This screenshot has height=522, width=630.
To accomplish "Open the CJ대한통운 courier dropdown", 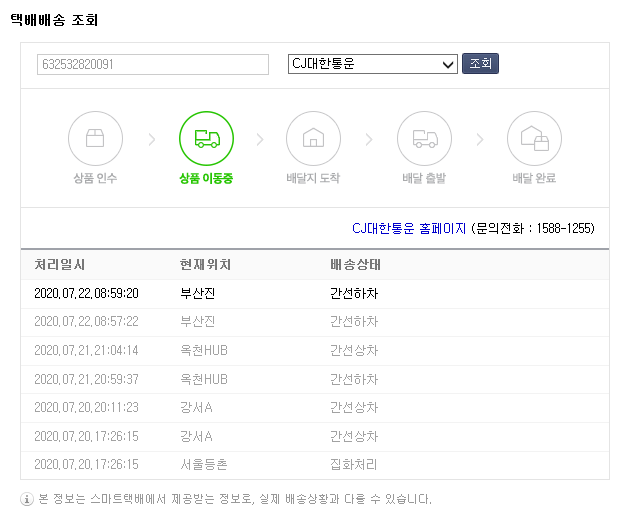I will click(372, 64).
